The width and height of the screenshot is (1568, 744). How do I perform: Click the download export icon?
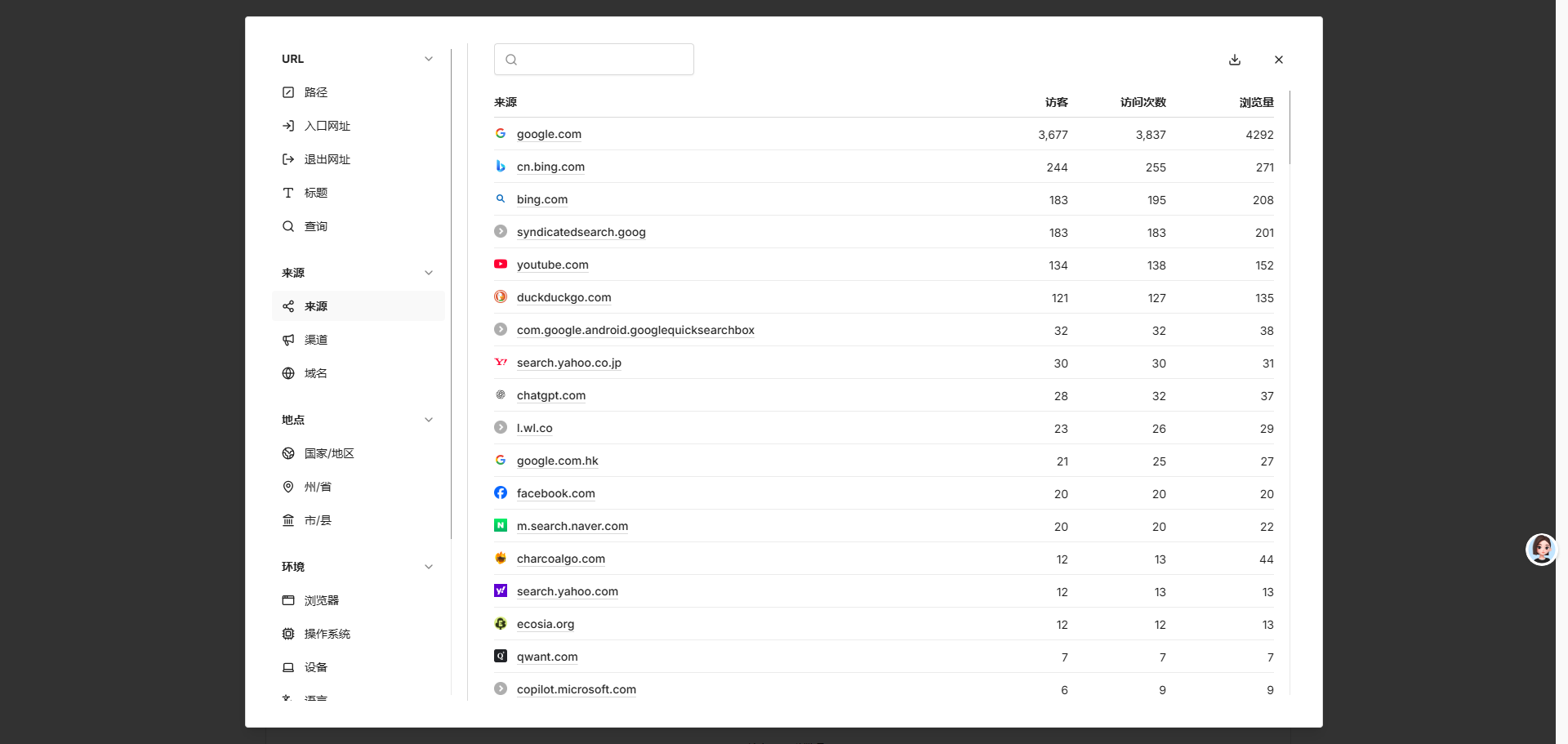click(1235, 60)
